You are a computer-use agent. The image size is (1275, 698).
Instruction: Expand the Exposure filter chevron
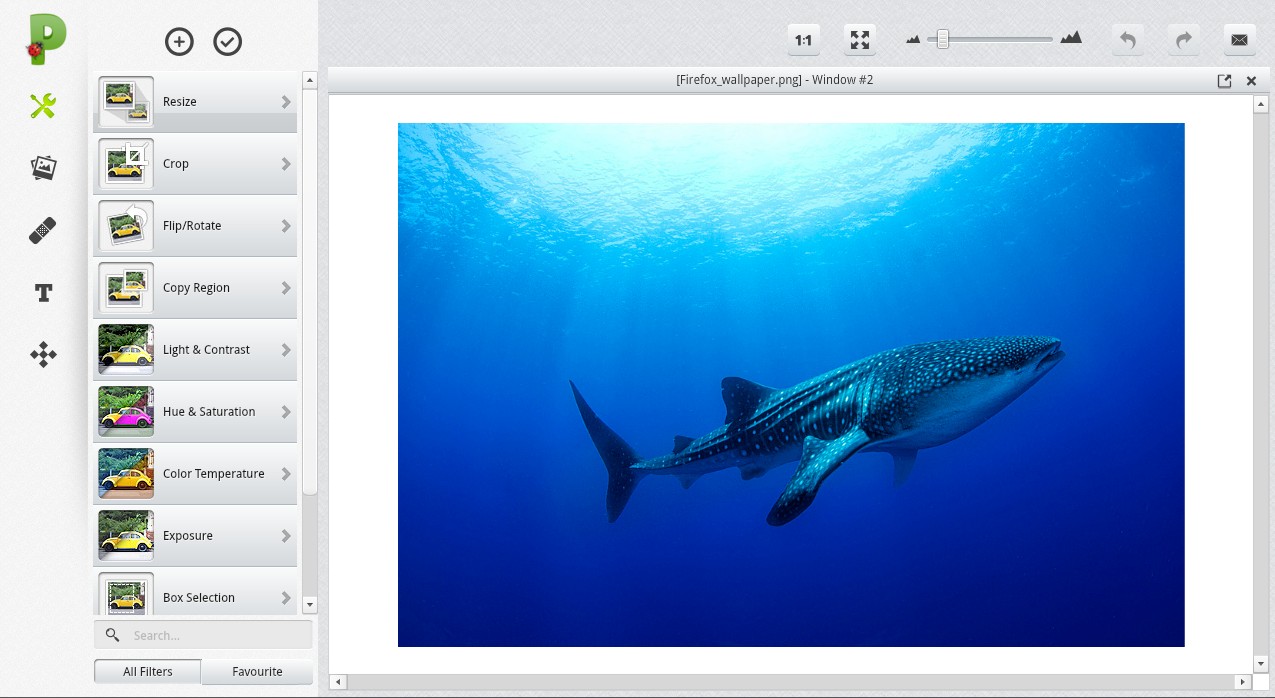[x=286, y=536]
